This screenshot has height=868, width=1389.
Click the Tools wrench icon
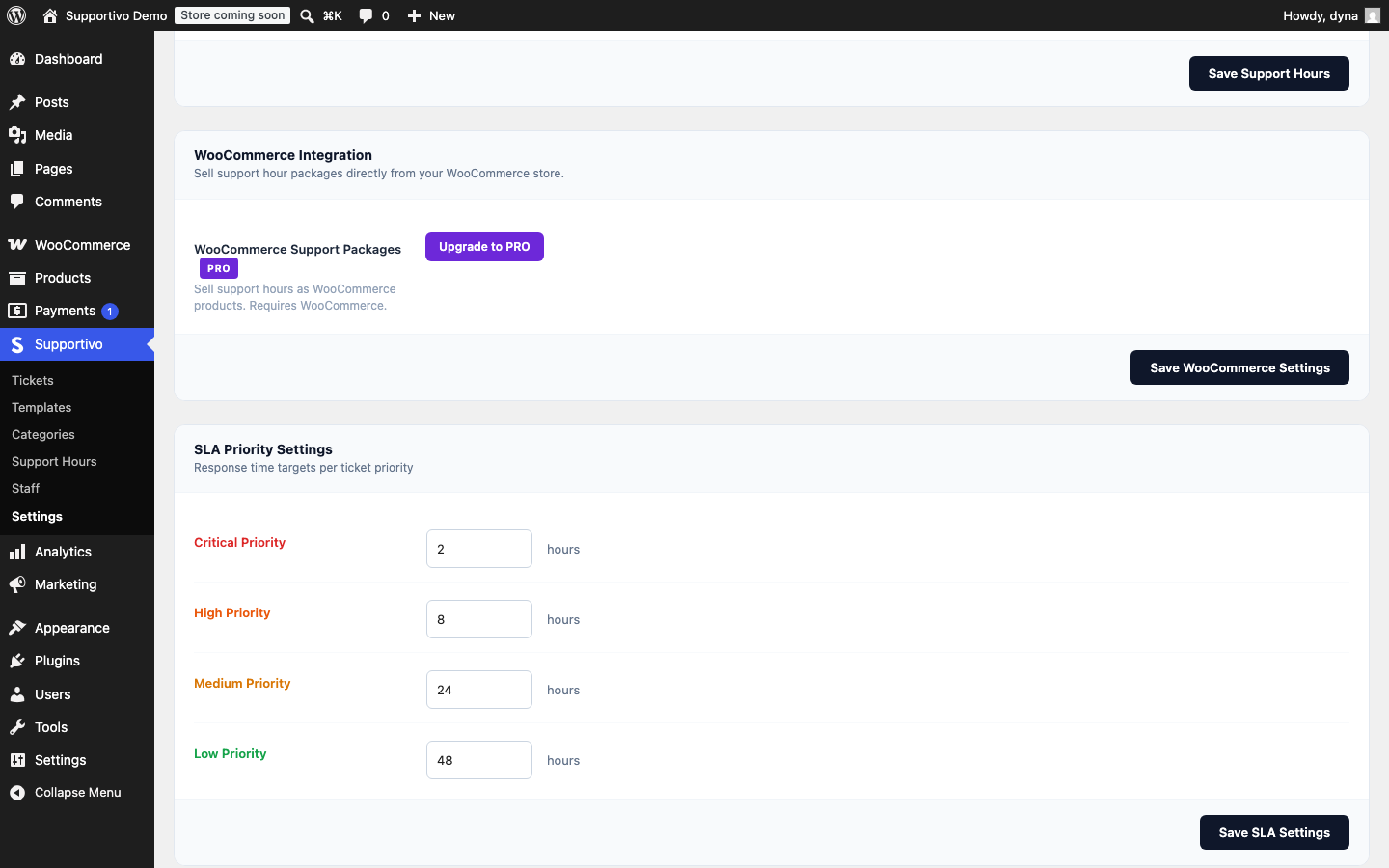tap(17, 727)
